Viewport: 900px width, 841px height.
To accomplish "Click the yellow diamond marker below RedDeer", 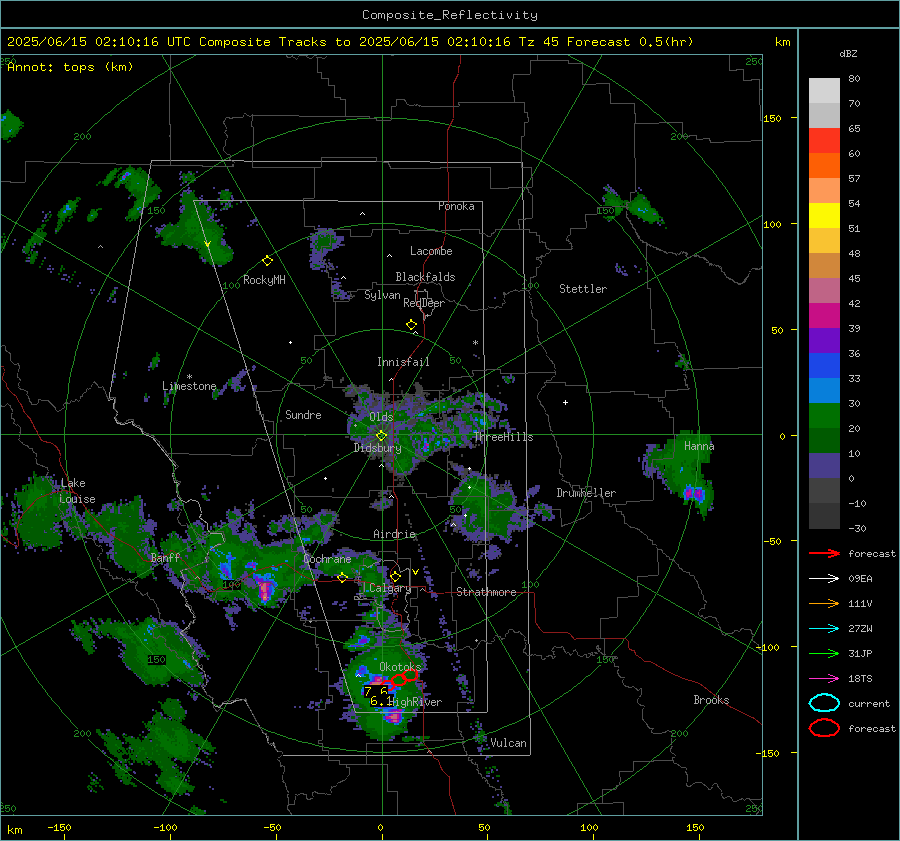I will pyautogui.click(x=411, y=325).
